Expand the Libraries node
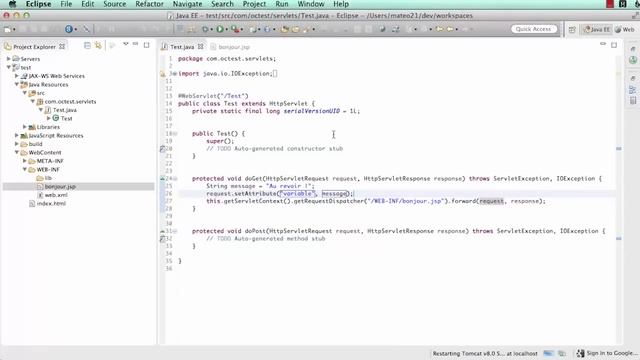This screenshot has width=640, height=360. pyautogui.click(x=25, y=127)
